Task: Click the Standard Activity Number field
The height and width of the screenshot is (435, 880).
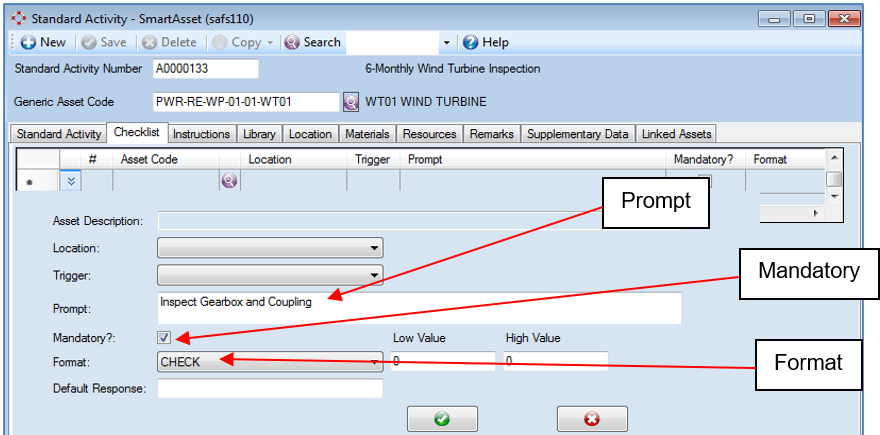Action: point(205,69)
